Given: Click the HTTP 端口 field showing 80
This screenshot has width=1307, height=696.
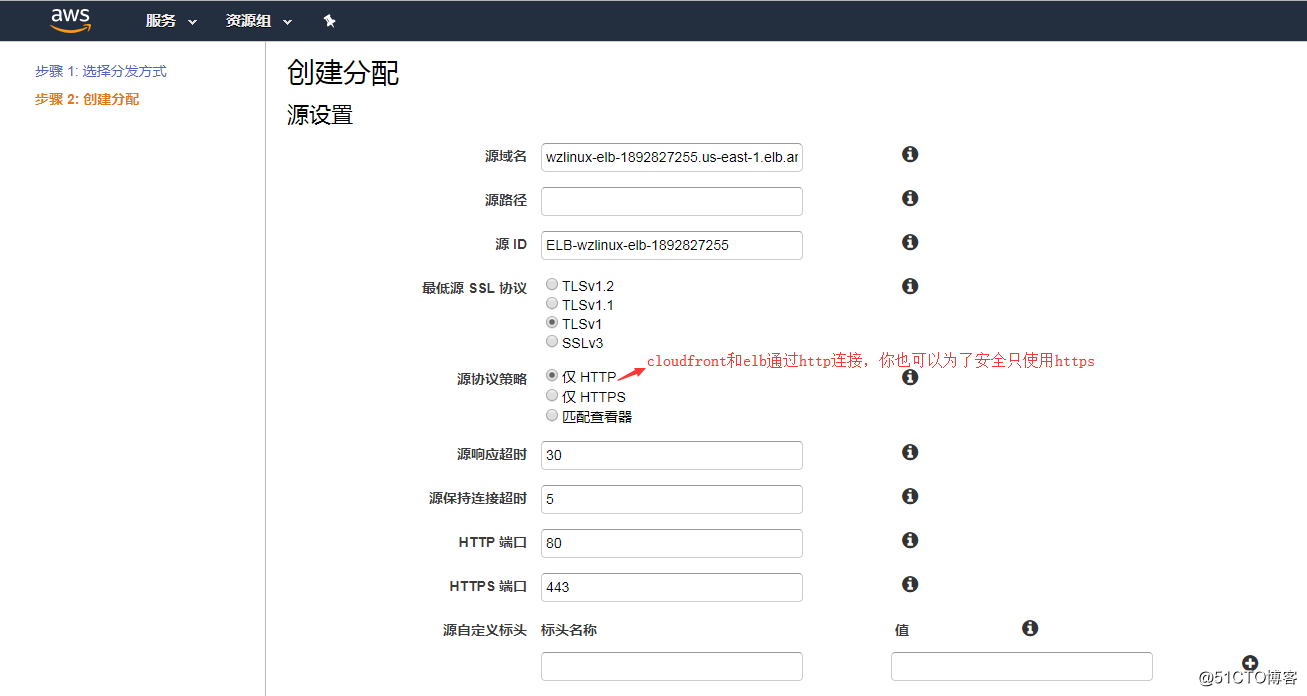Looking at the screenshot, I should (672, 543).
